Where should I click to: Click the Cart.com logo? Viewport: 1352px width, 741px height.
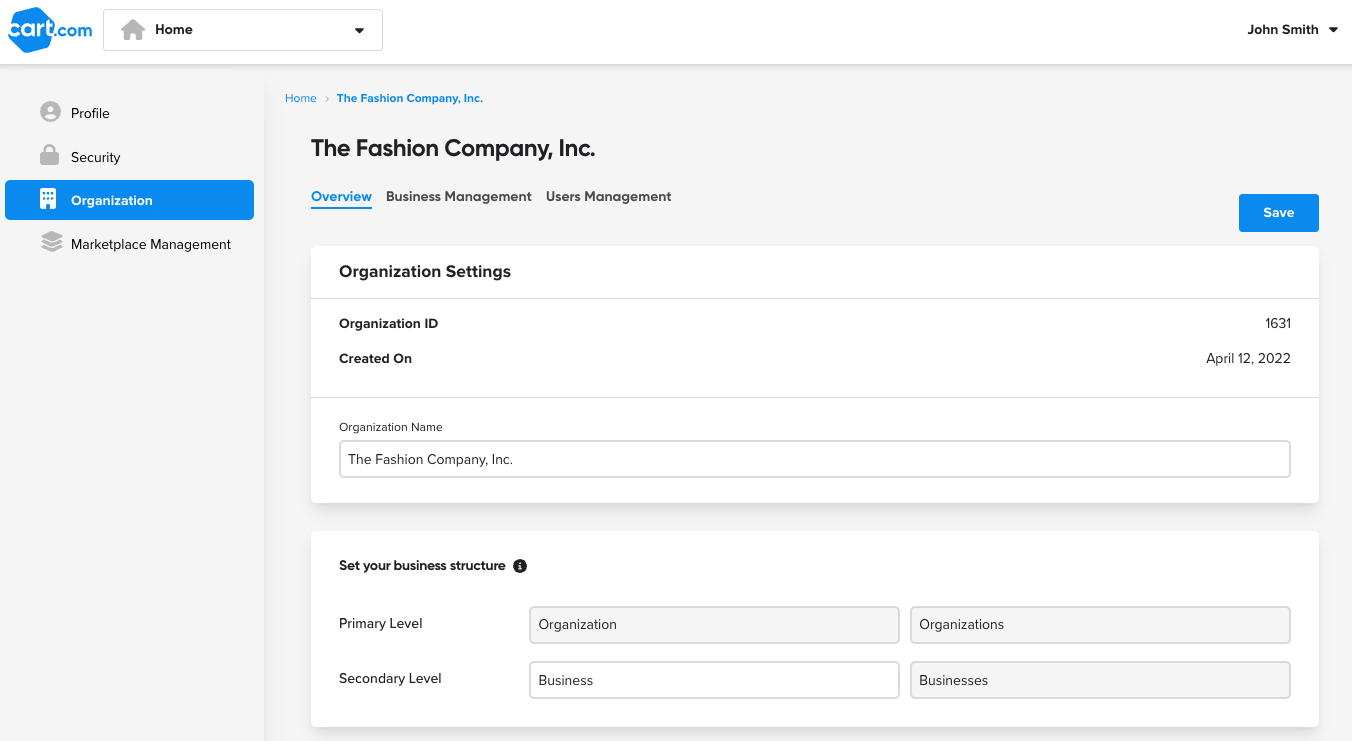(x=50, y=30)
